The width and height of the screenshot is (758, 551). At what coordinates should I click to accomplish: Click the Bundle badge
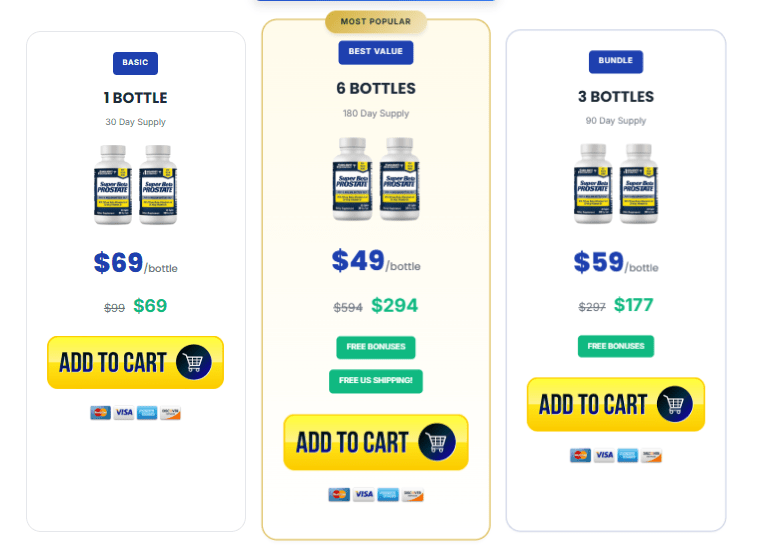coord(615,61)
